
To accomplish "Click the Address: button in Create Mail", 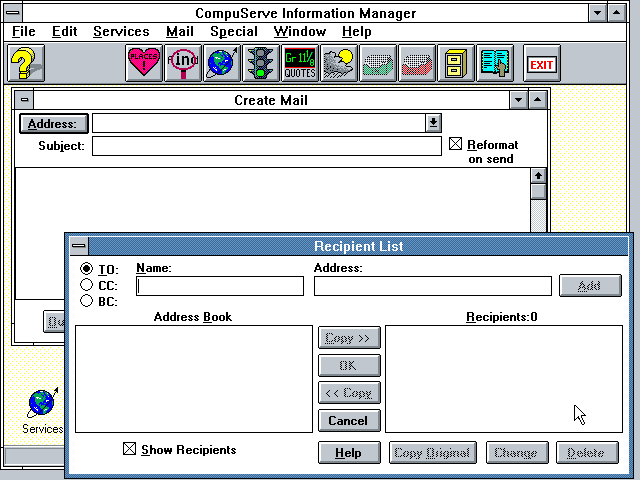I will [x=54, y=123].
